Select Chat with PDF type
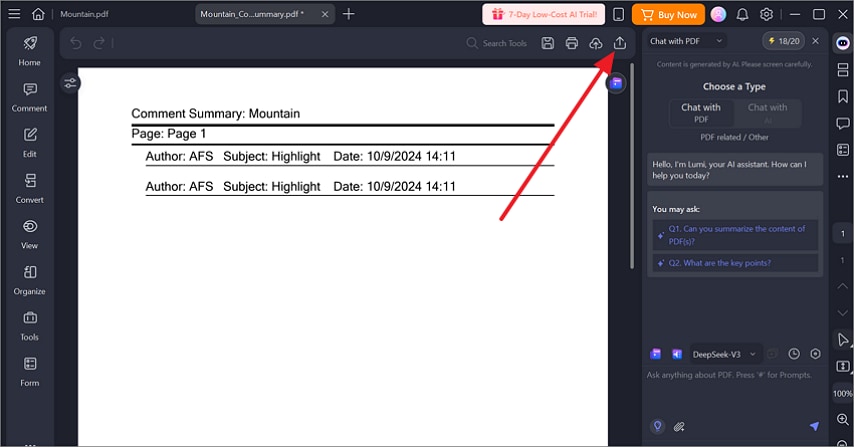This screenshot has height=447, width=854. point(701,113)
